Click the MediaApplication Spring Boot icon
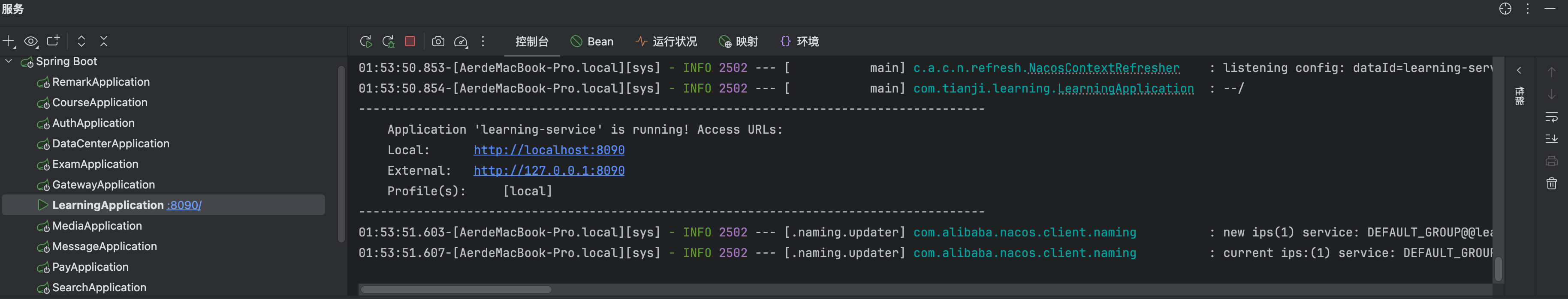Screen dimensions: 1568x299 point(43,227)
